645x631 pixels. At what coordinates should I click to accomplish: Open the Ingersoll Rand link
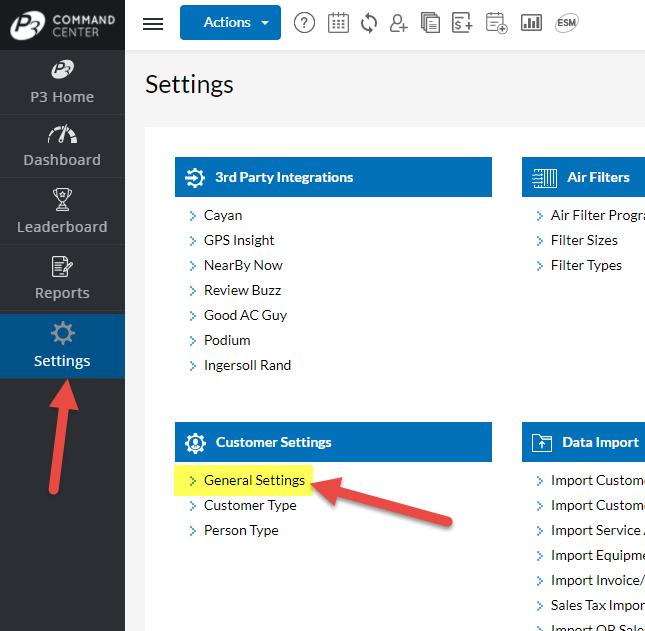click(x=247, y=366)
